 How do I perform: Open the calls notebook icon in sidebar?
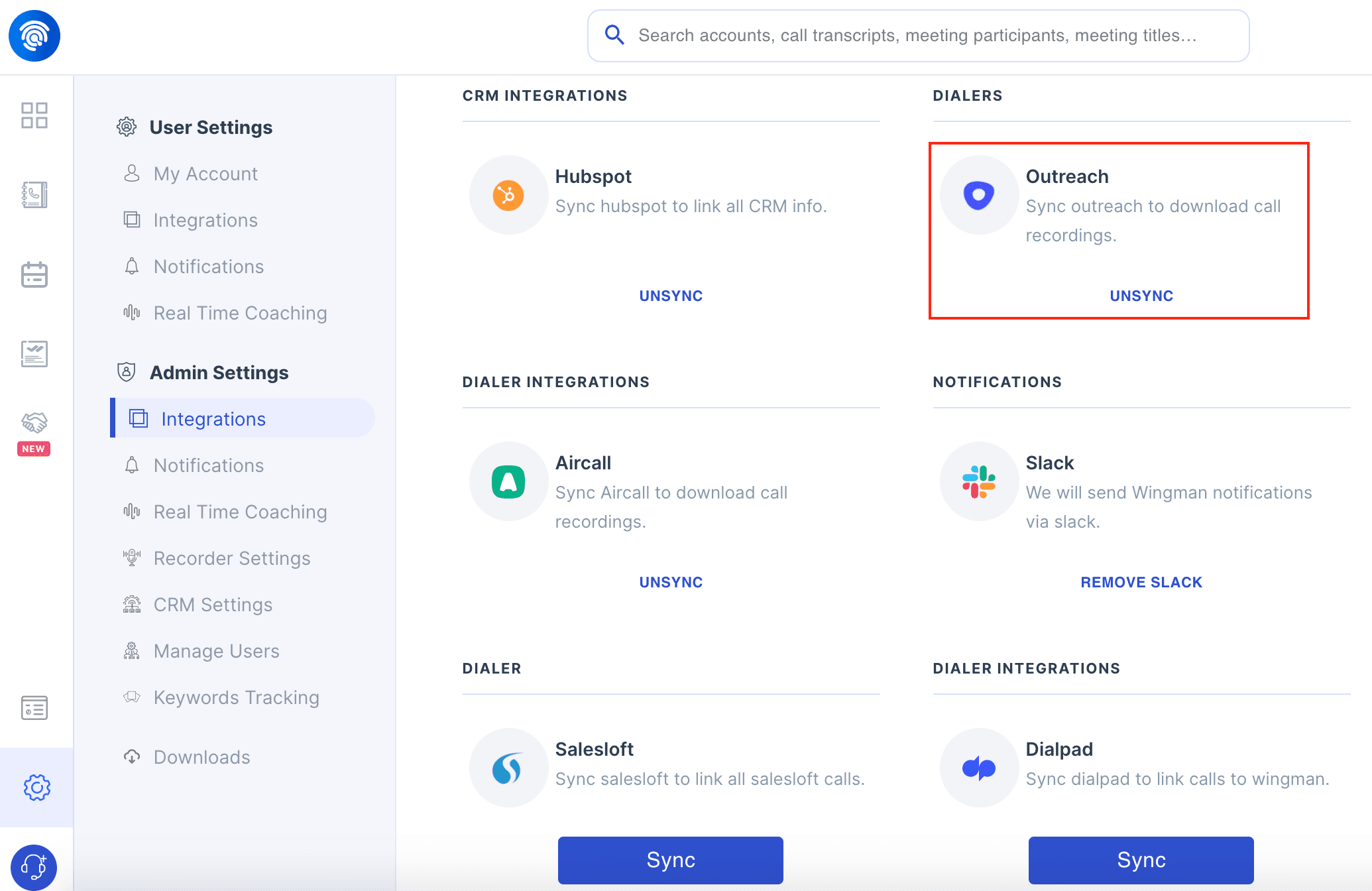(x=34, y=195)
